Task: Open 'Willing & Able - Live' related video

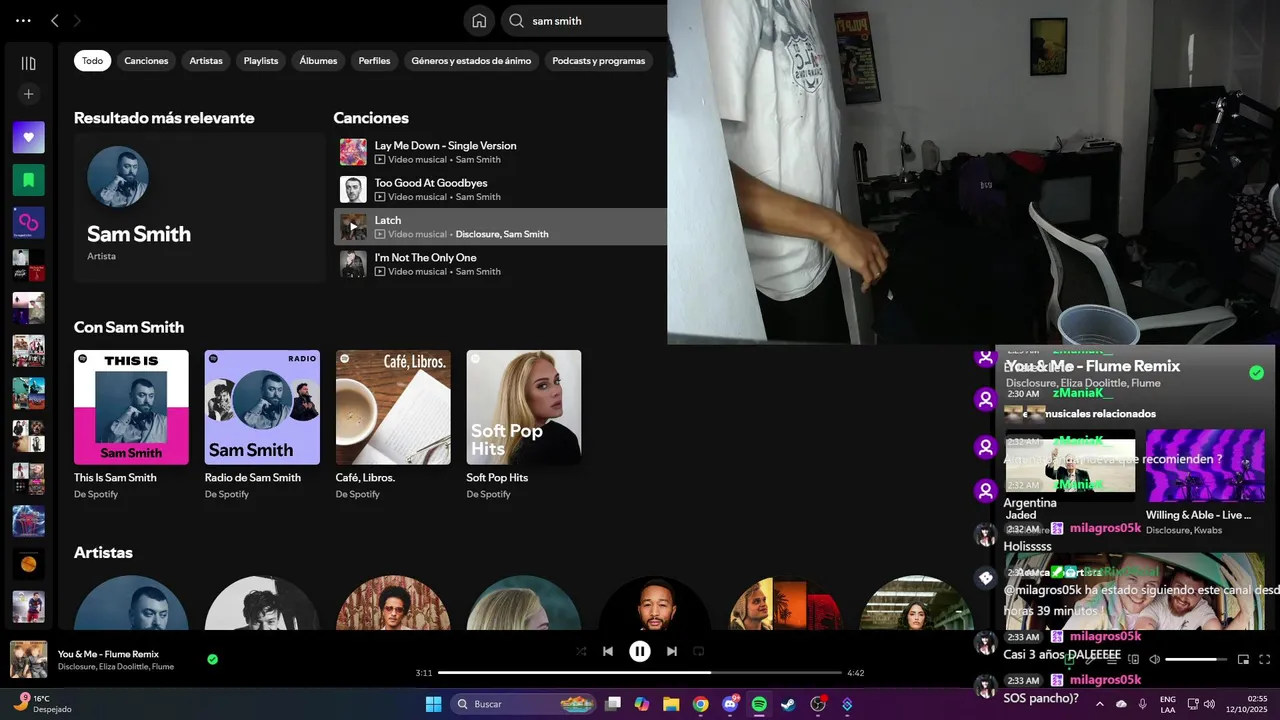Action: (x=1205, y=481)
